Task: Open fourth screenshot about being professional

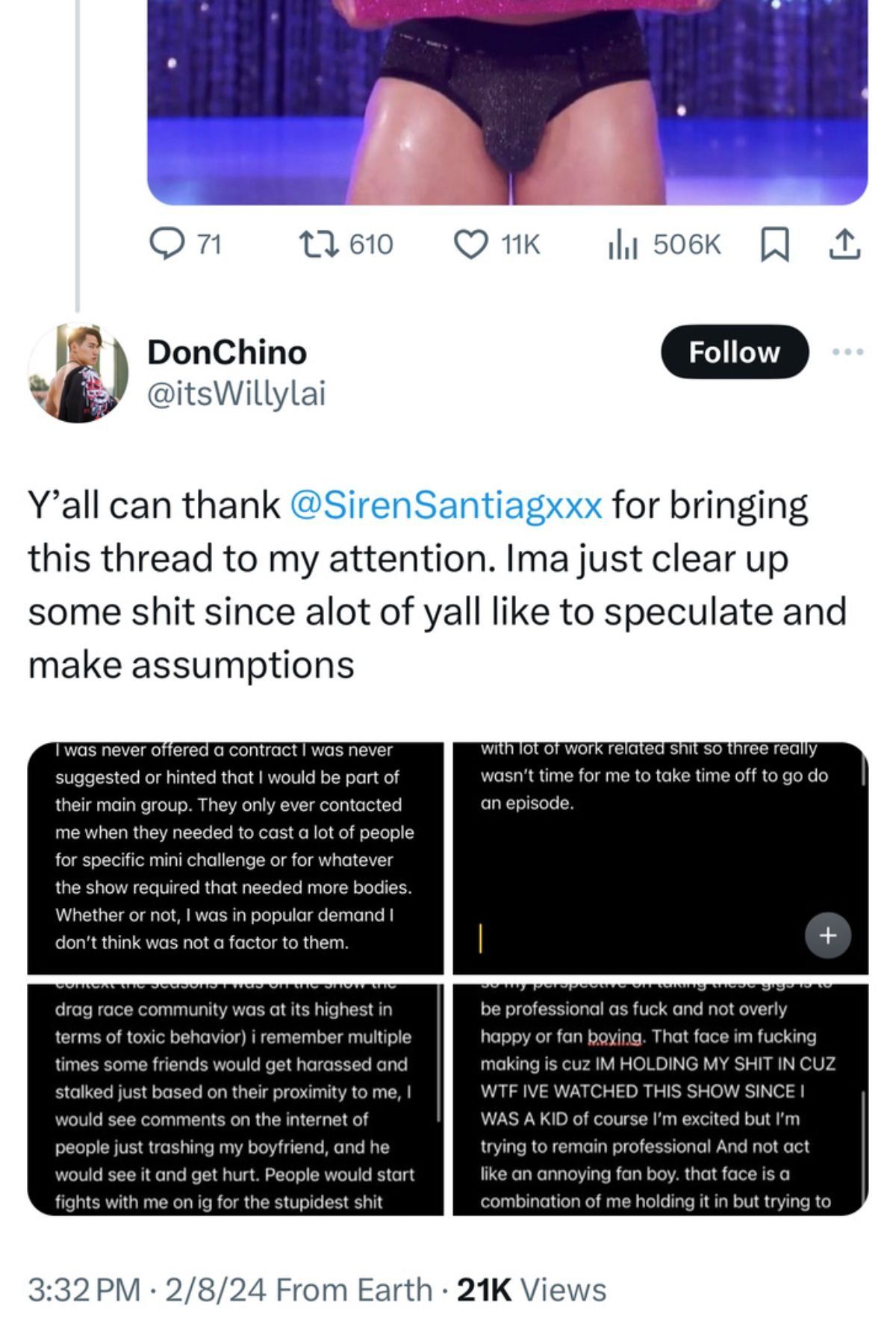Action: pyautogui.click(x=660, y=1099)
